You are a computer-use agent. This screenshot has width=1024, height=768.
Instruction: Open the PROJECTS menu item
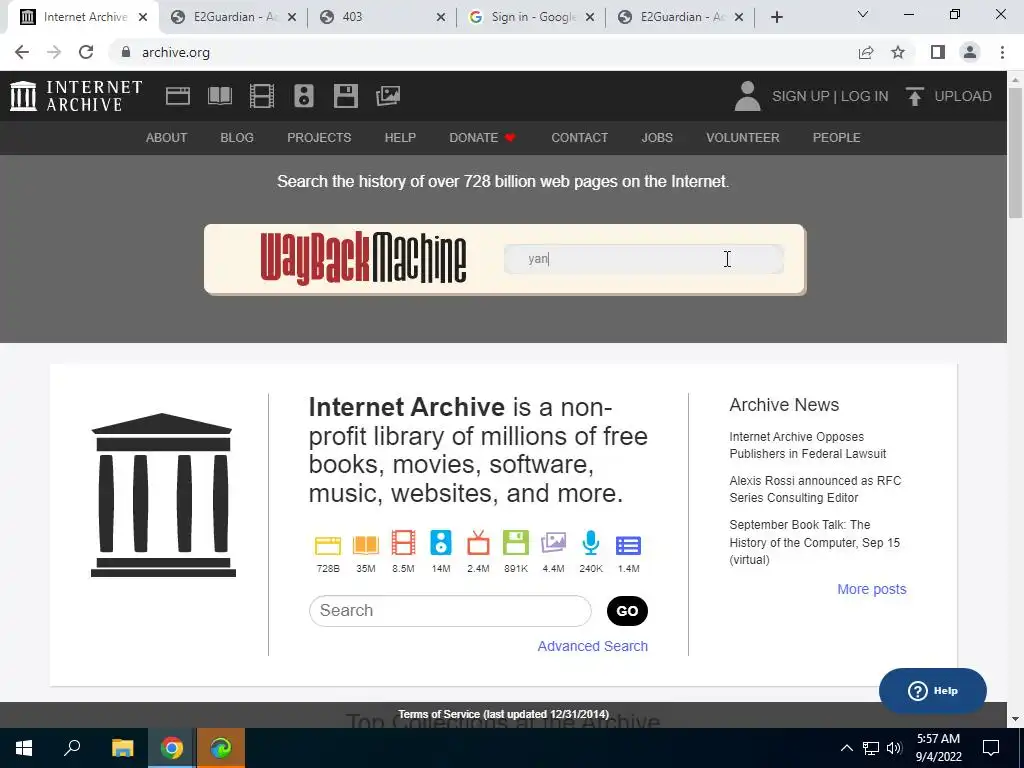pos(319,138)
